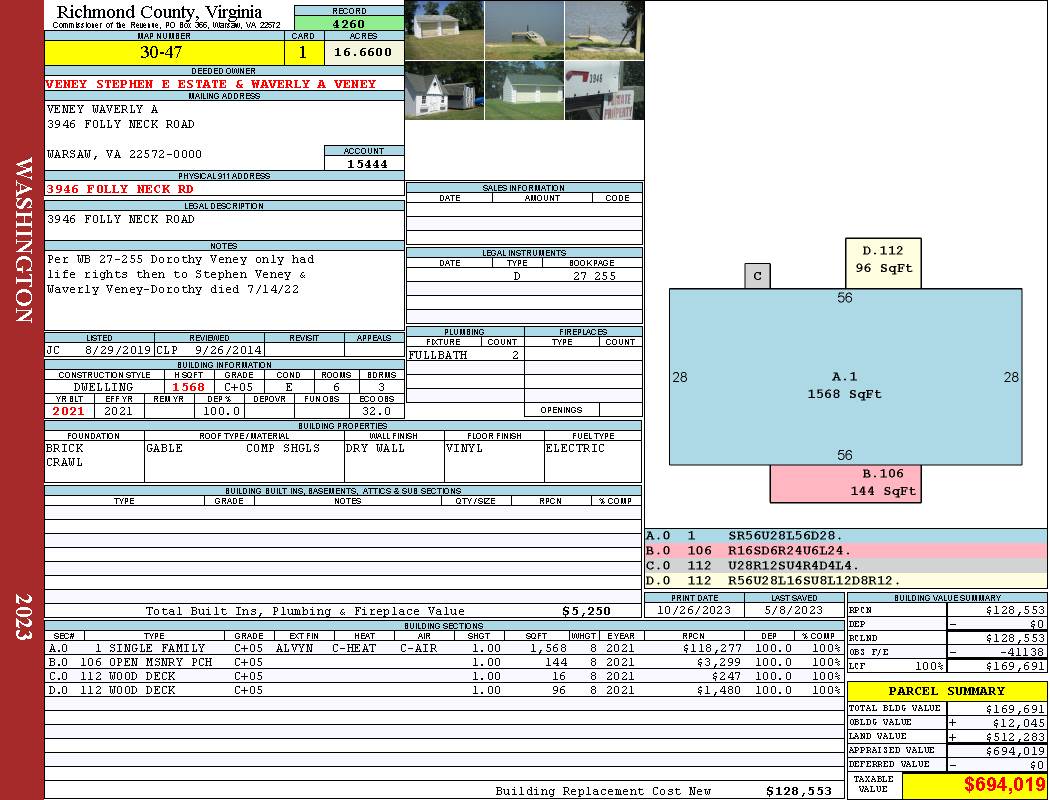Click the white shed with doghouse photo
The height and width of the screenshot is (800, 1050).
point(444,90)
